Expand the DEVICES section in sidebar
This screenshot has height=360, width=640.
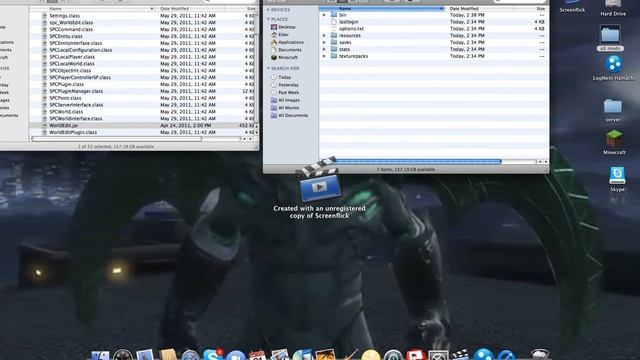point(268,10)
